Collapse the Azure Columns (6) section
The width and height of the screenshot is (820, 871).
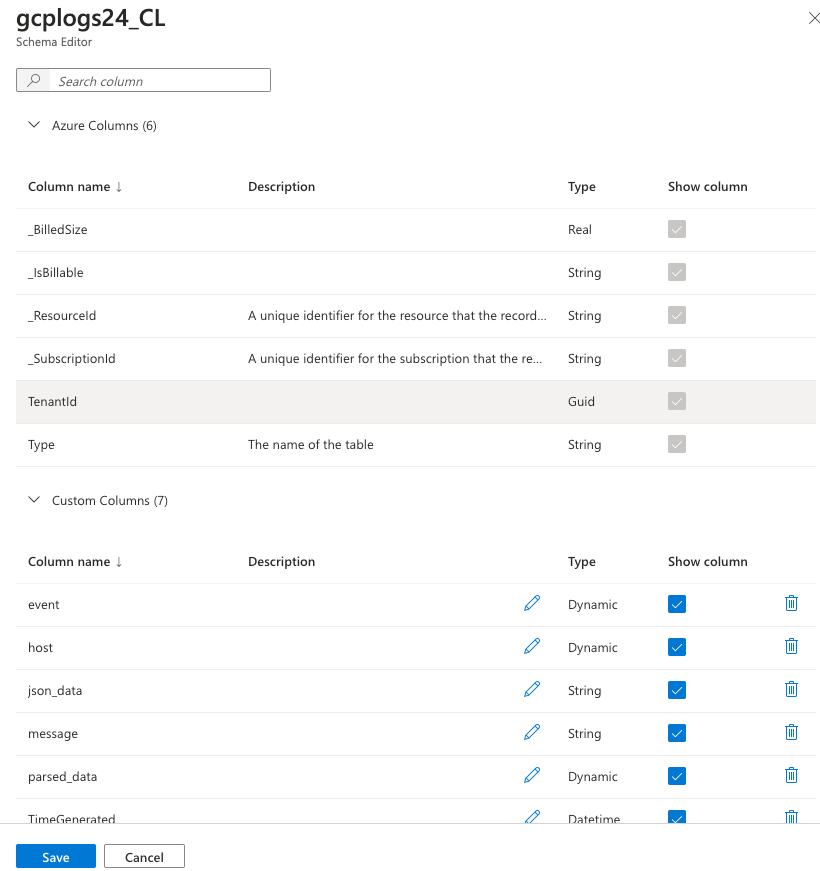[x=34, y=125]
